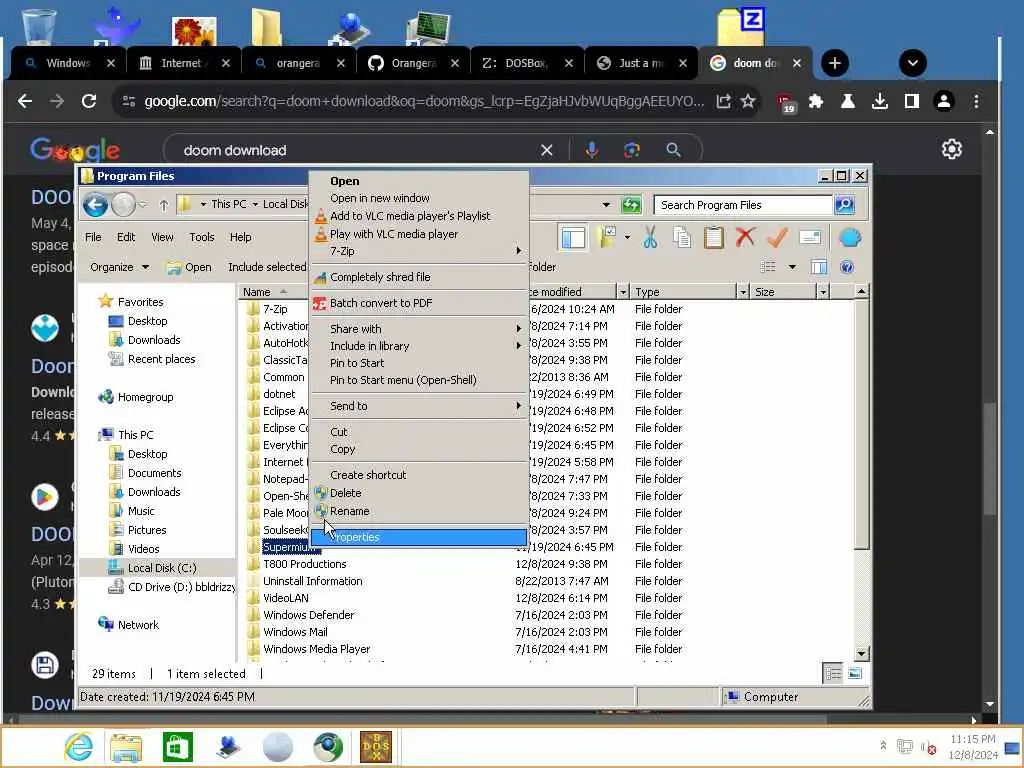This screenshot has height=768, width=1024.
Task: Choose Open in new window
Action: pos(379,198)
